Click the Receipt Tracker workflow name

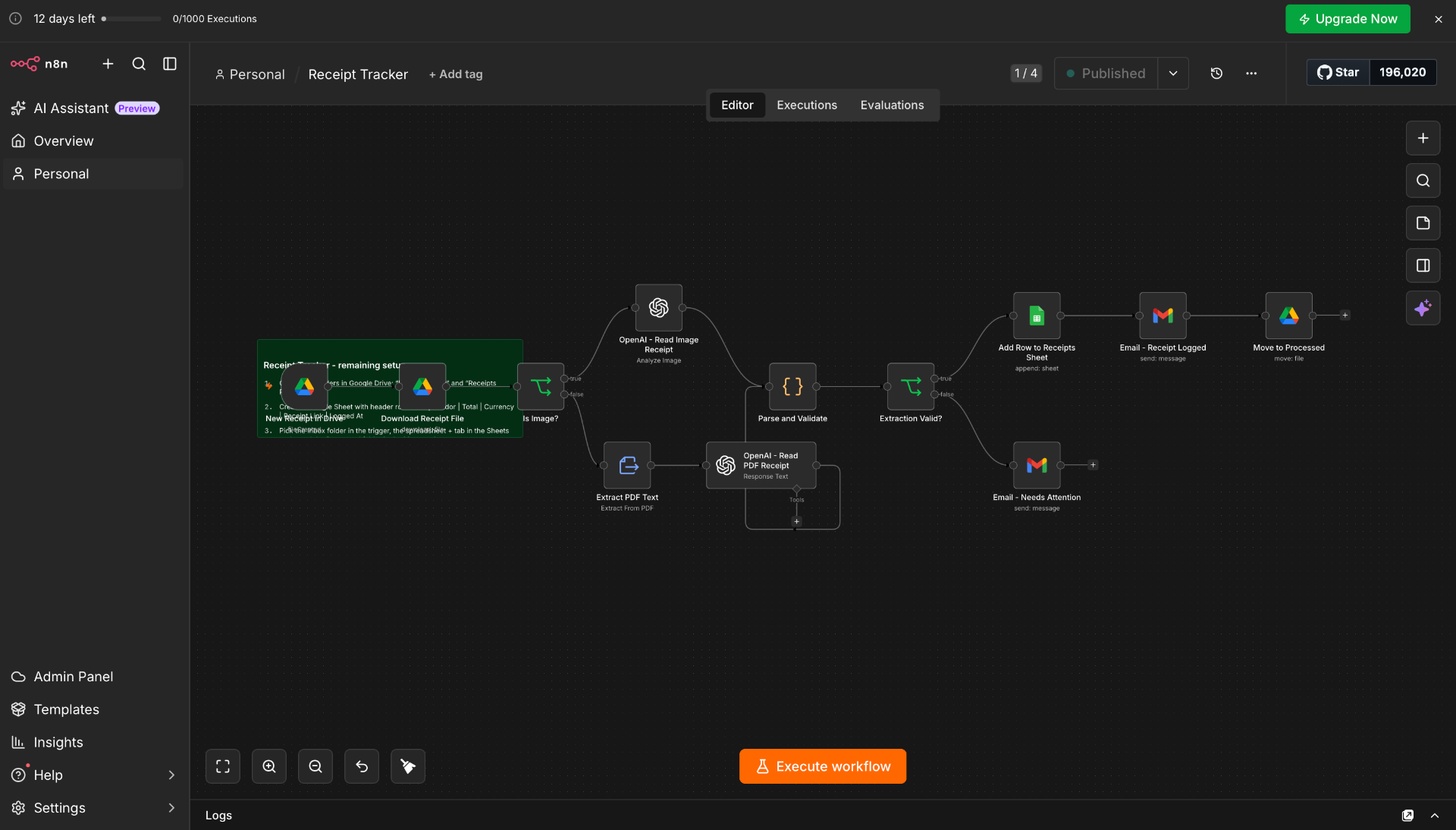pos(358,74)
